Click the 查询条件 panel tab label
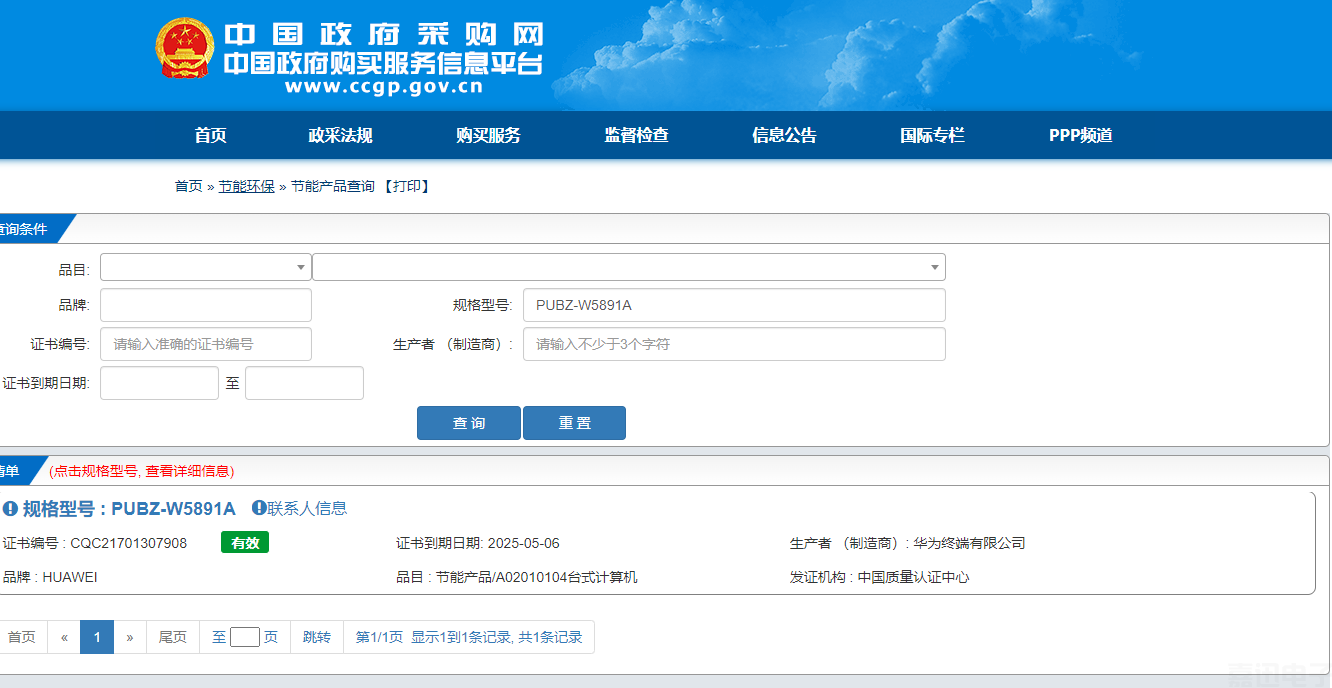The height and width of the screenshot is (688, 1332). (x=22, y=228)
